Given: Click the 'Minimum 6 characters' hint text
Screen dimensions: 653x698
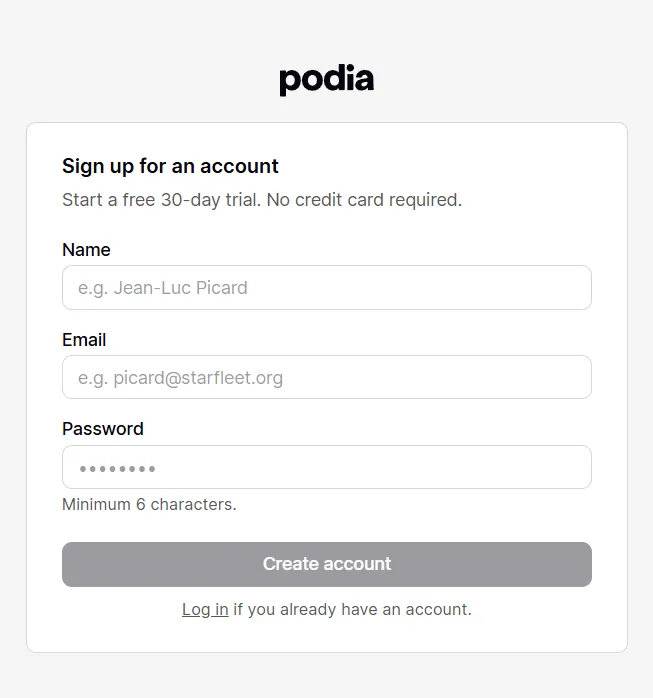Looking at the screenshot, I should click(x=149, y=504).
